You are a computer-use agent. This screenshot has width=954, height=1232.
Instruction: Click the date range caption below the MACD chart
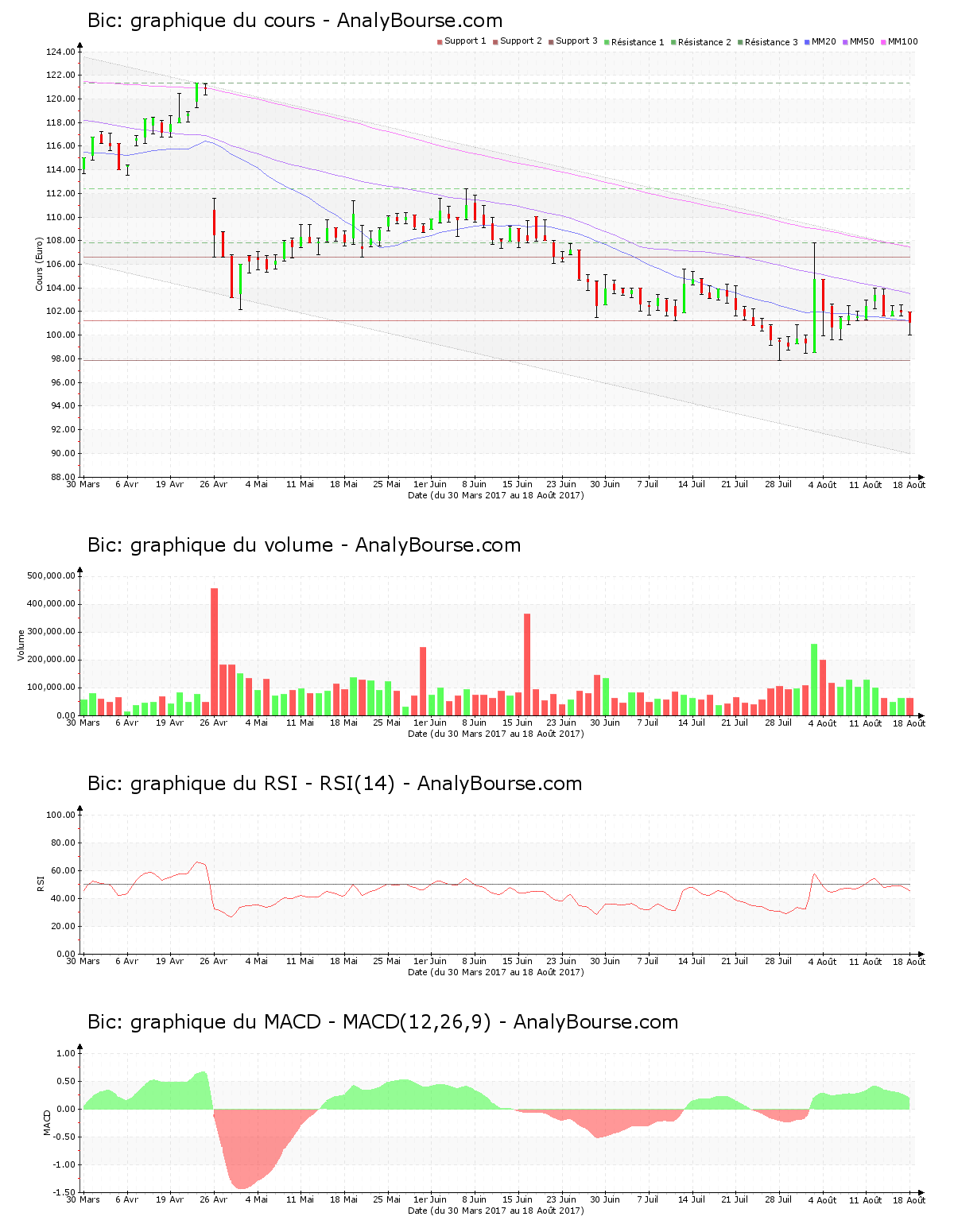tap(496, 1211)
